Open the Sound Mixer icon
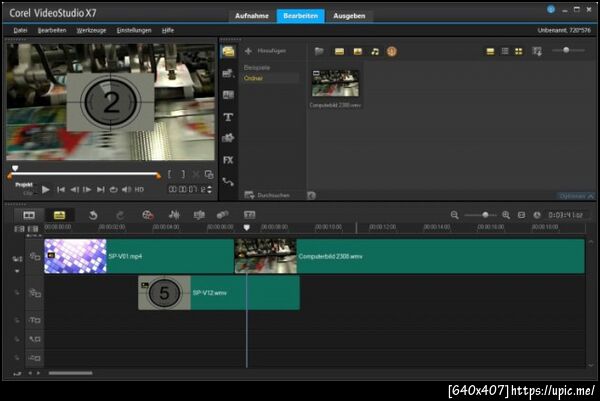600x401 pixels. pos(174,215)
